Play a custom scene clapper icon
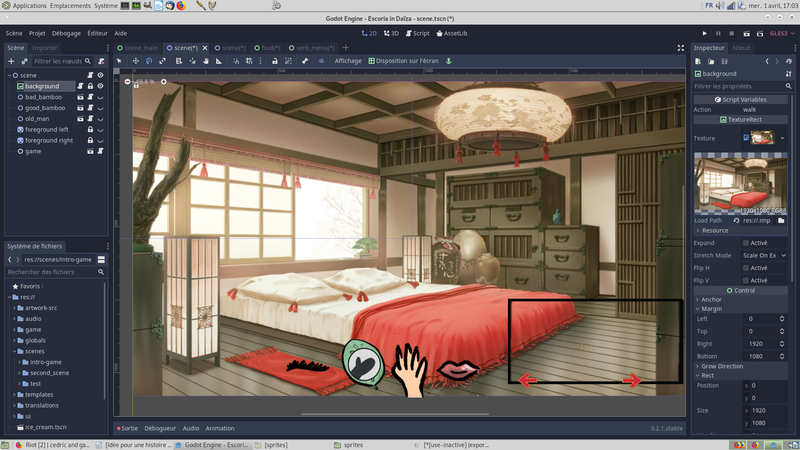This screenshot has height=450, width=800. point(760,34)
